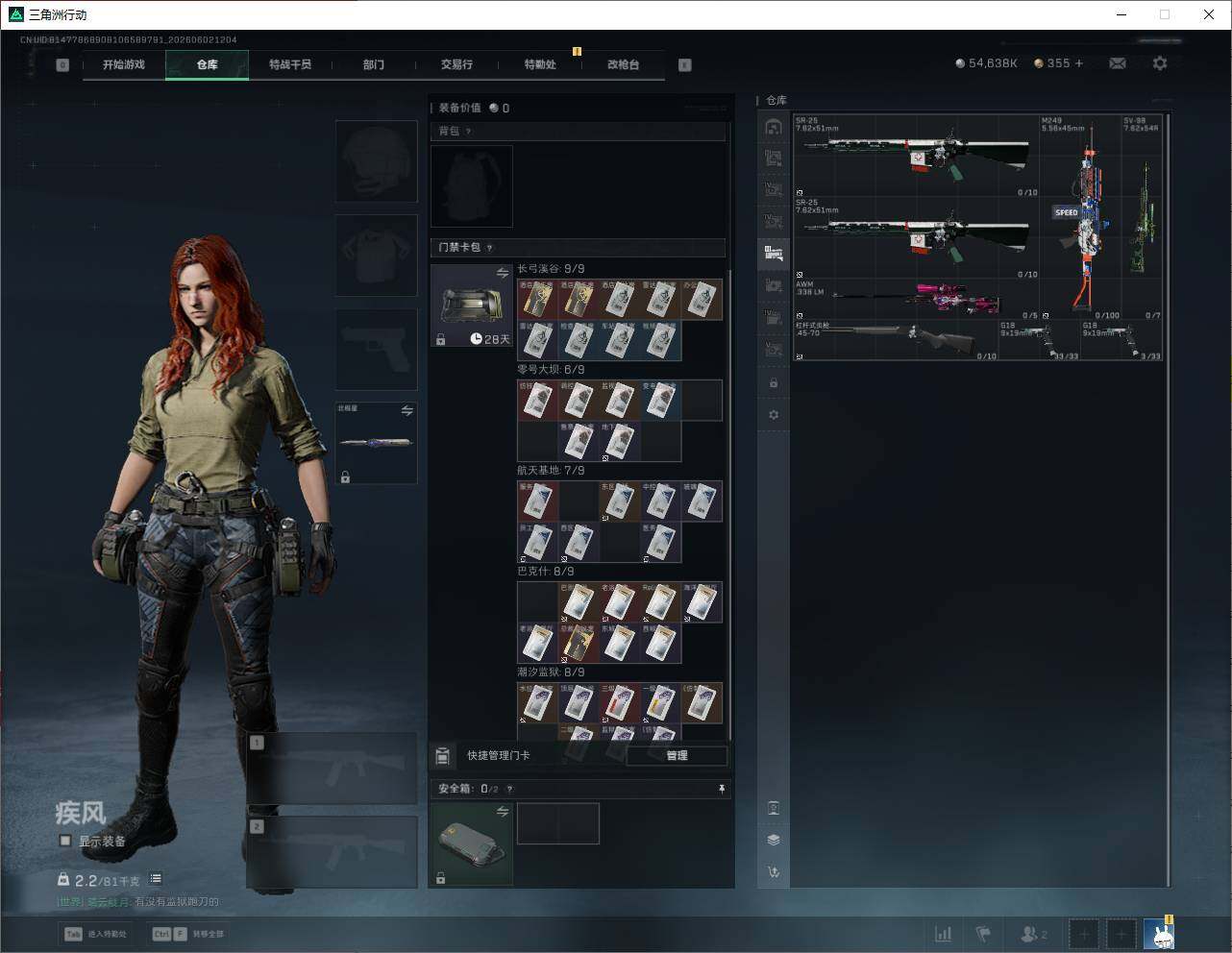Click the swap icon on the keycard bag
The image size is (1232, 953).
(502, 274)
